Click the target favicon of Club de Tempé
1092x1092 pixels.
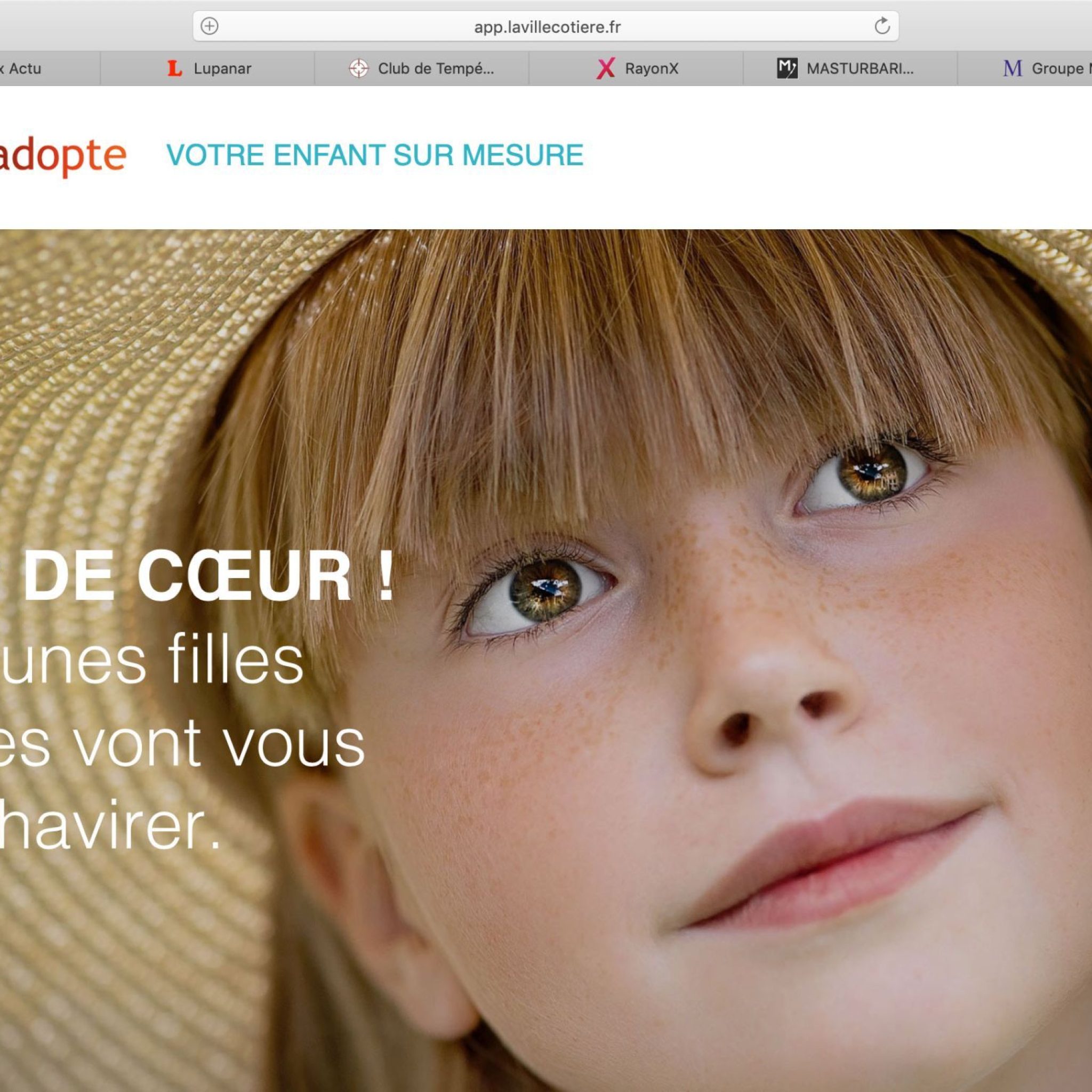[358, 68]
